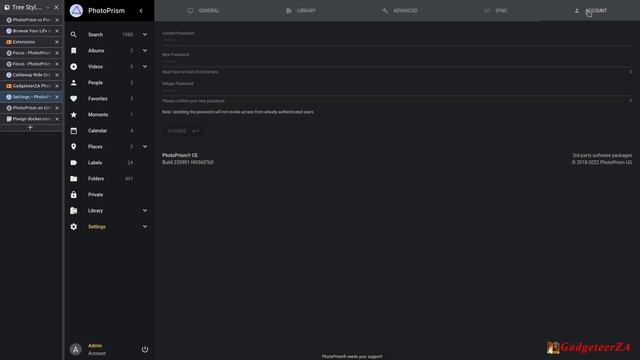Close the 'Cableway Ride' tab
Screen dimensions: 640x360
(57, 75)
